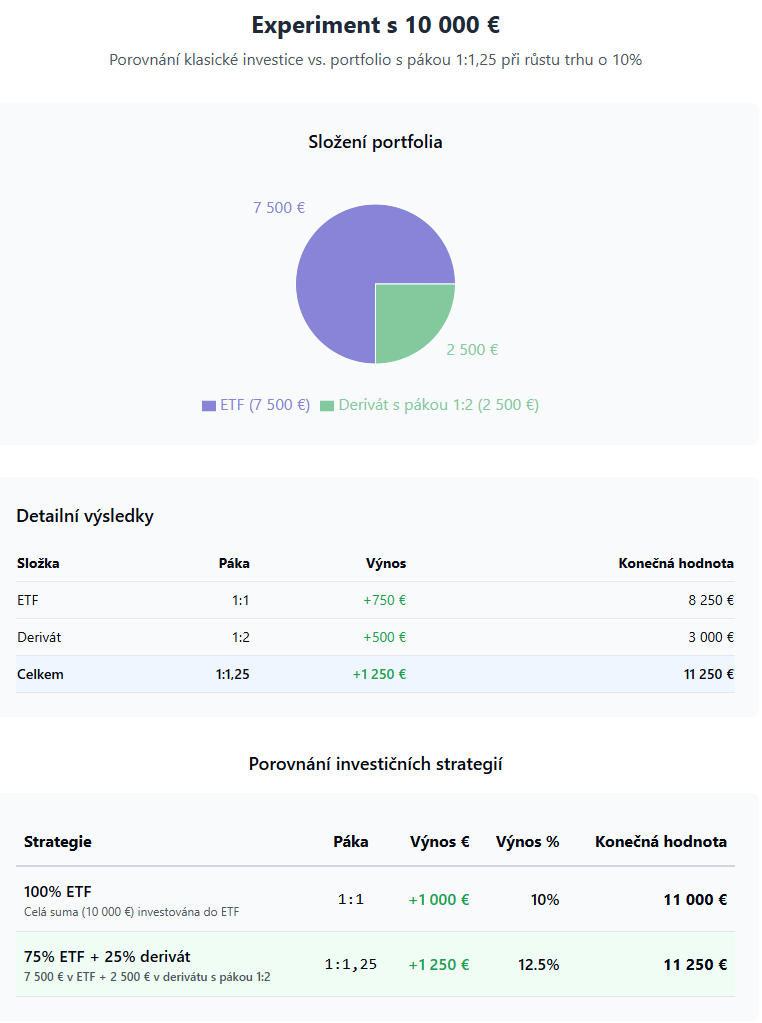Click the '+1 000 €' yield value

click(x=439, y=900)
